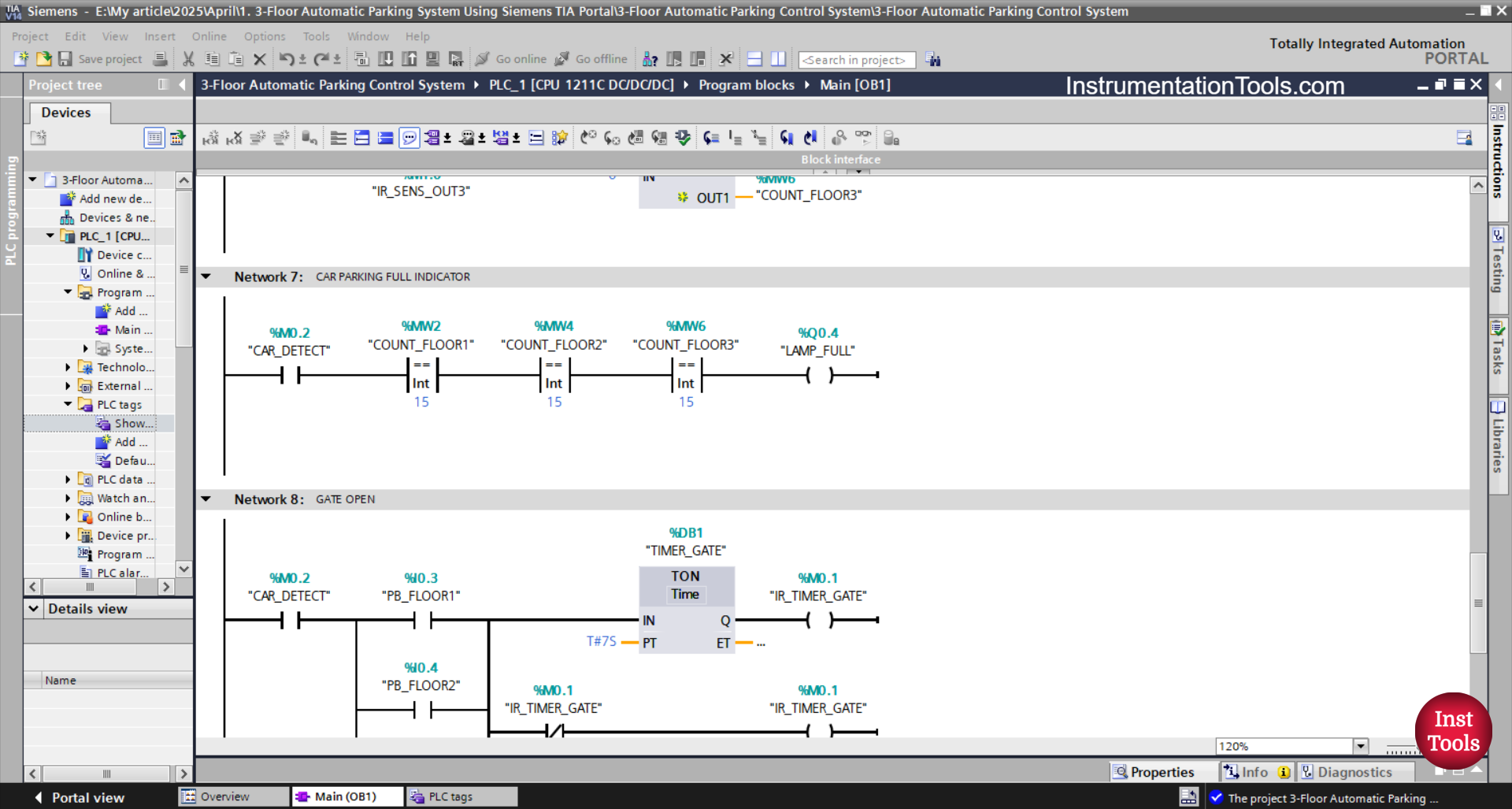1512x809 pixels.
Task: Click the Open project folder icon
Action: [44, 59]
